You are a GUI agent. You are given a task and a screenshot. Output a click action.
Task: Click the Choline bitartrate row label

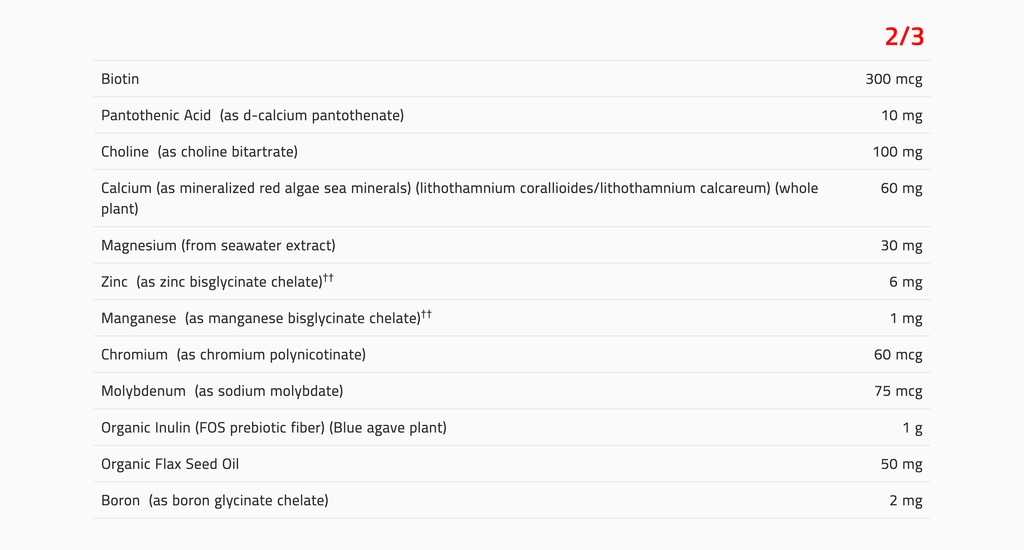[x=199, y=152]
